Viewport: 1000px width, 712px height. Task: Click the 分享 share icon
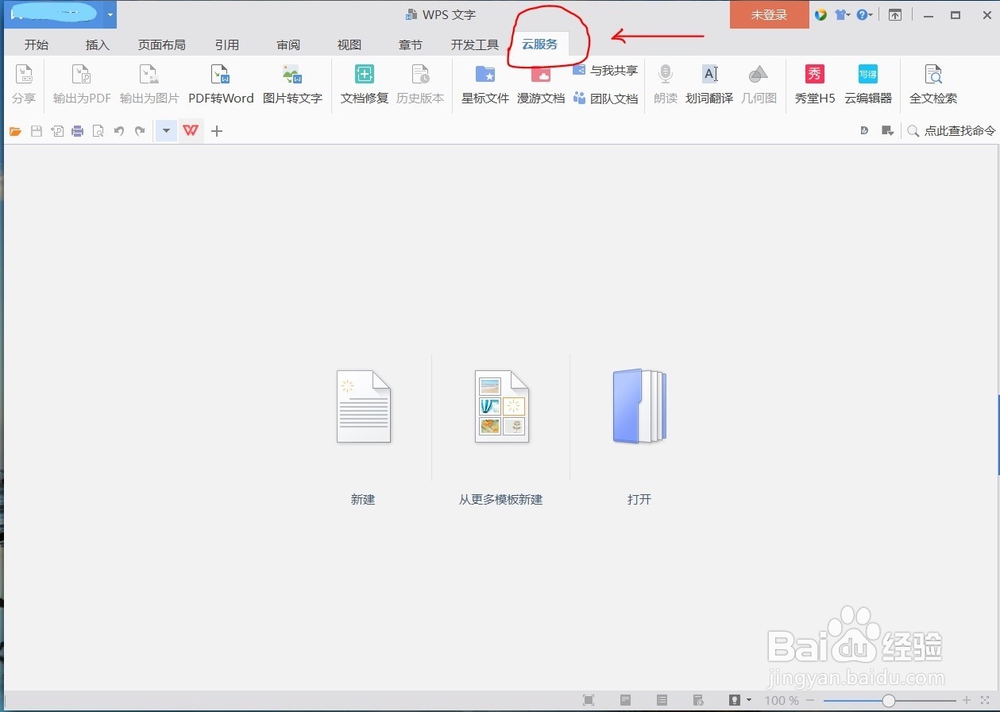pyautogui.click(x=24, y=84)
